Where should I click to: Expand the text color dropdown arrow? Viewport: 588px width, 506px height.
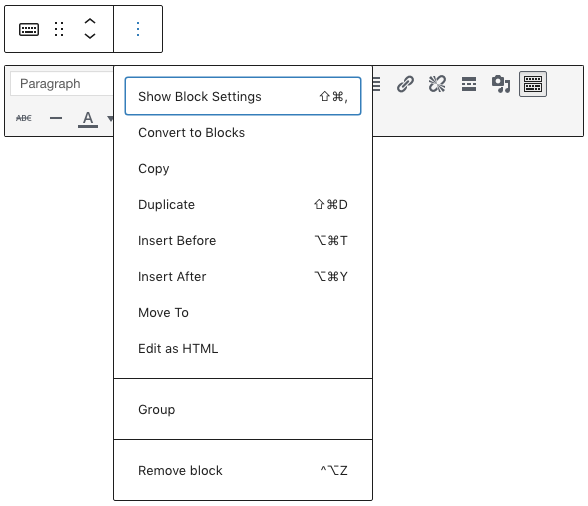pos(110,119)
